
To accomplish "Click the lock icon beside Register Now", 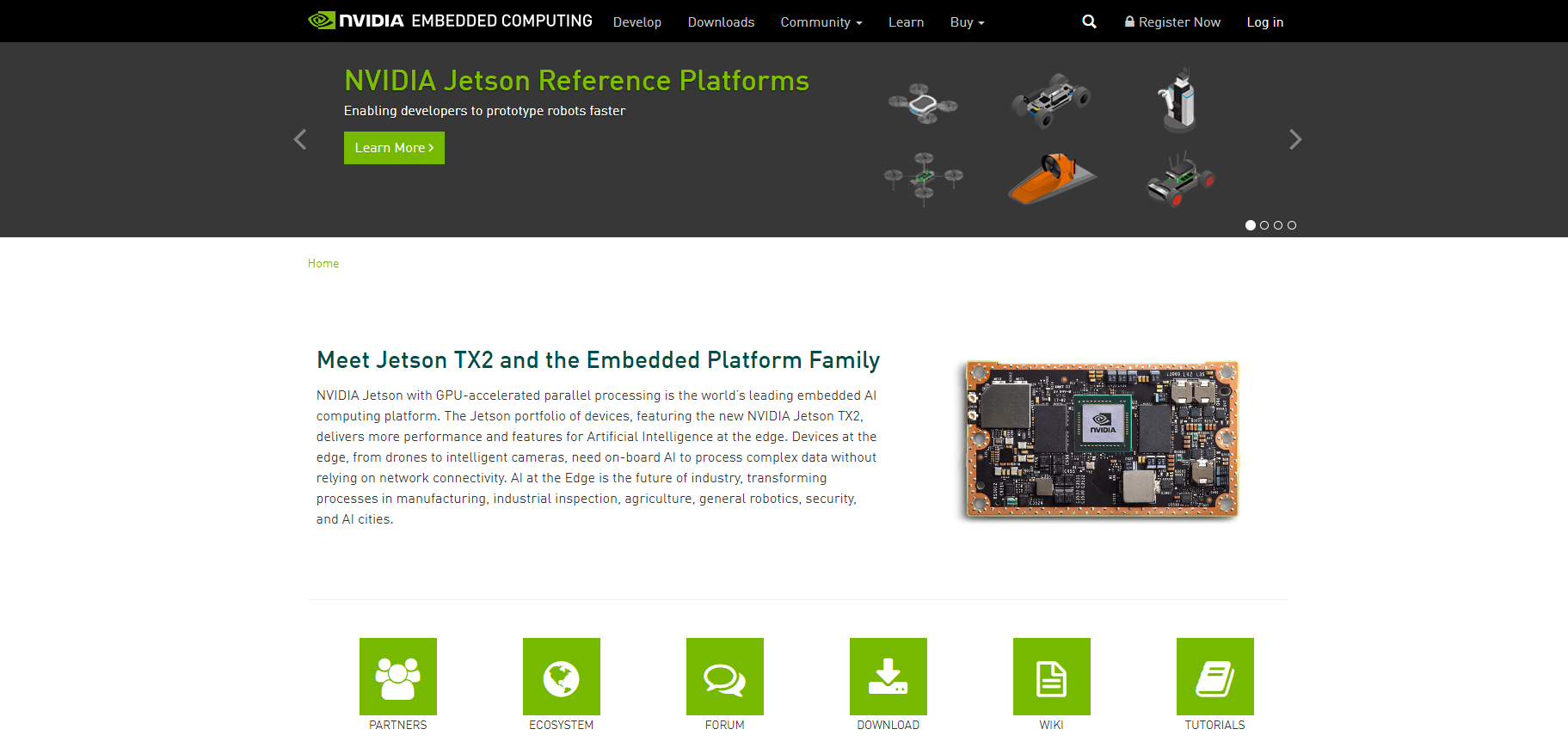I will (1129, 21).
